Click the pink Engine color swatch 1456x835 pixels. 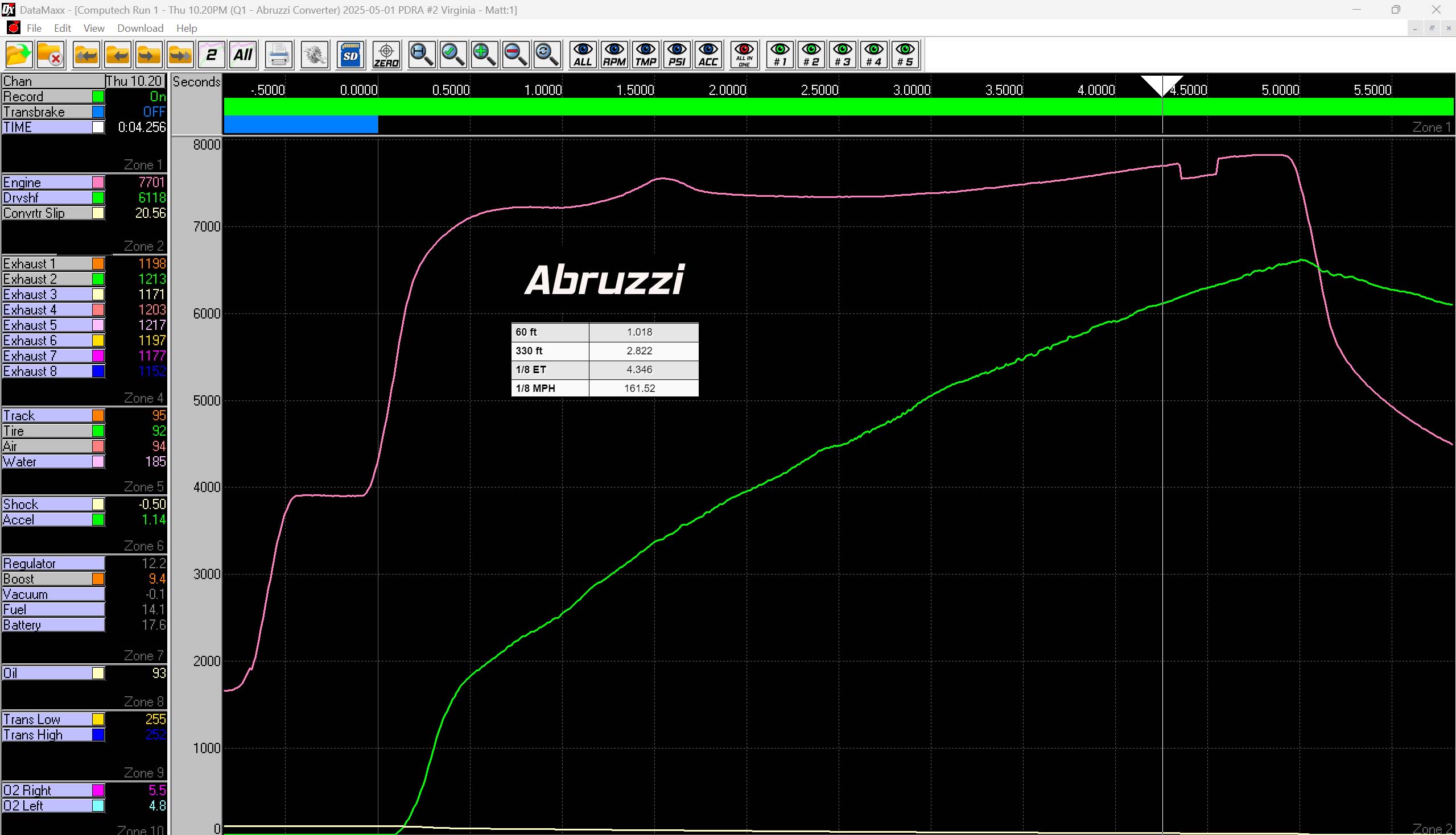(98, 183)
